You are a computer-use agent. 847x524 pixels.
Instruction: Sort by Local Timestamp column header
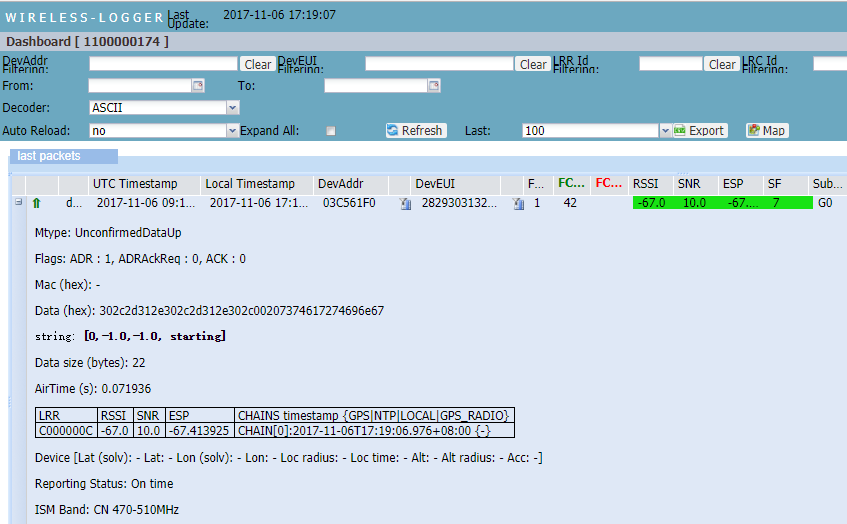(x=257, y=184)
